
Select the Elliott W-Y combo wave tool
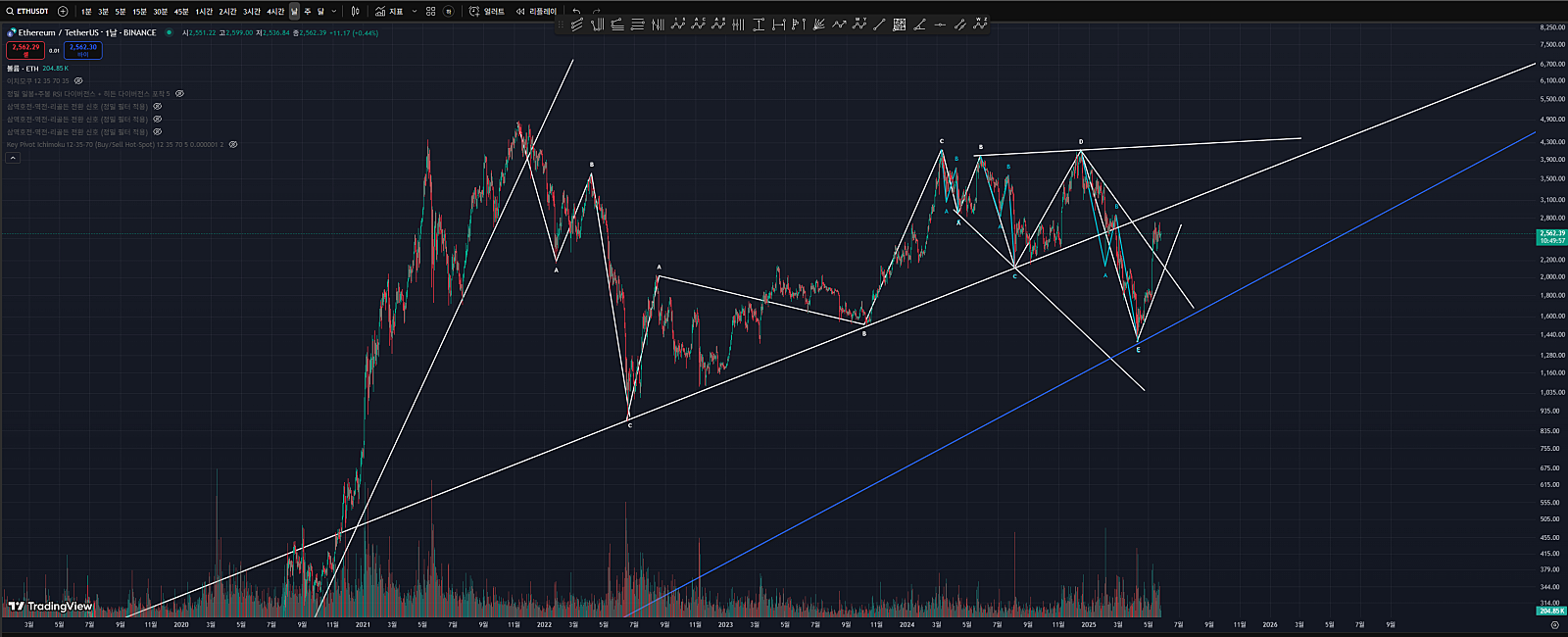click(x=859, y=24)
